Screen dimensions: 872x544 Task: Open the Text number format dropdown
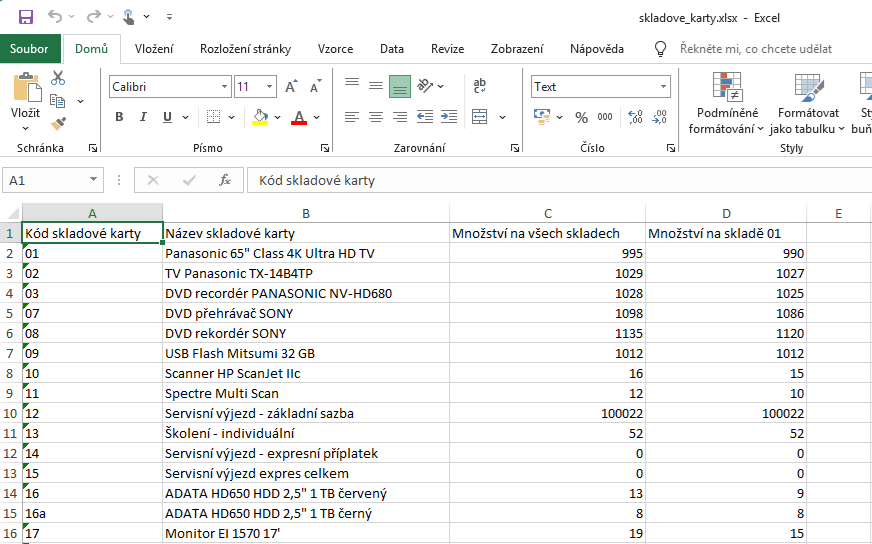663,87
